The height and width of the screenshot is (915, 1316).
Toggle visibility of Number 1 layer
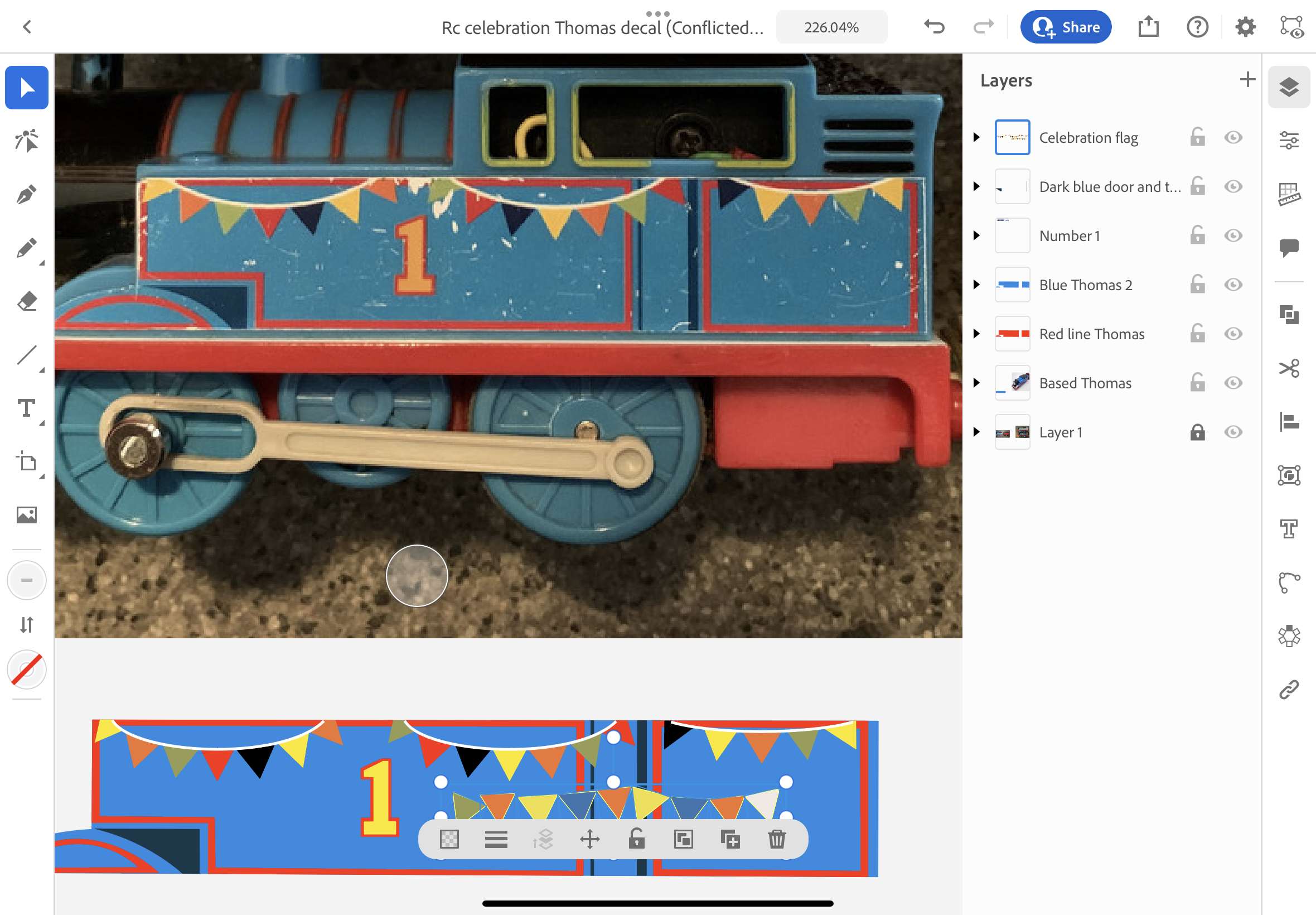pyautogui.click(x=1233, y=235)
